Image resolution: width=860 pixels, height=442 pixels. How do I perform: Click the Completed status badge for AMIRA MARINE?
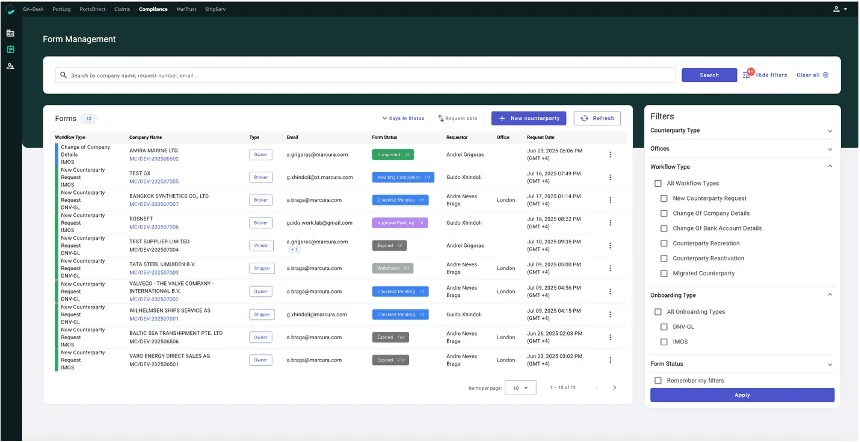pyautogui.click(x=393, y=155)
